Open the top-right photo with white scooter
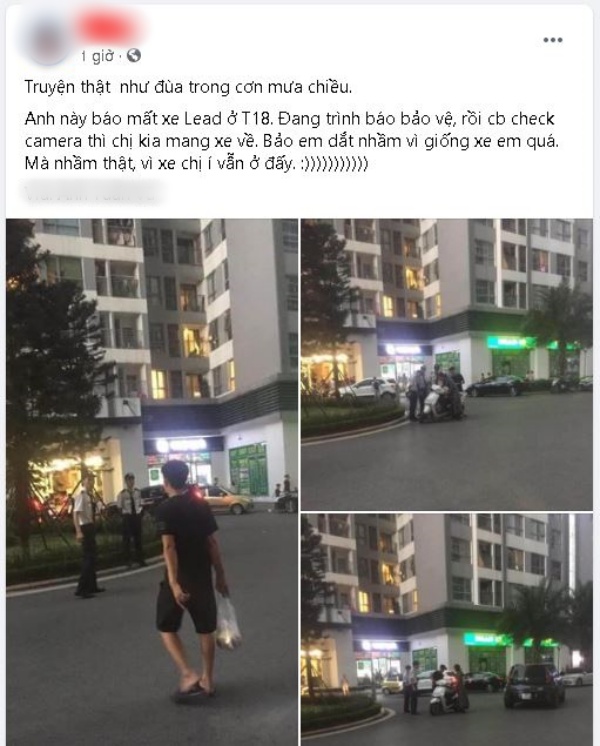This screenshot has width=600, height=746. [x=447, y=364]
